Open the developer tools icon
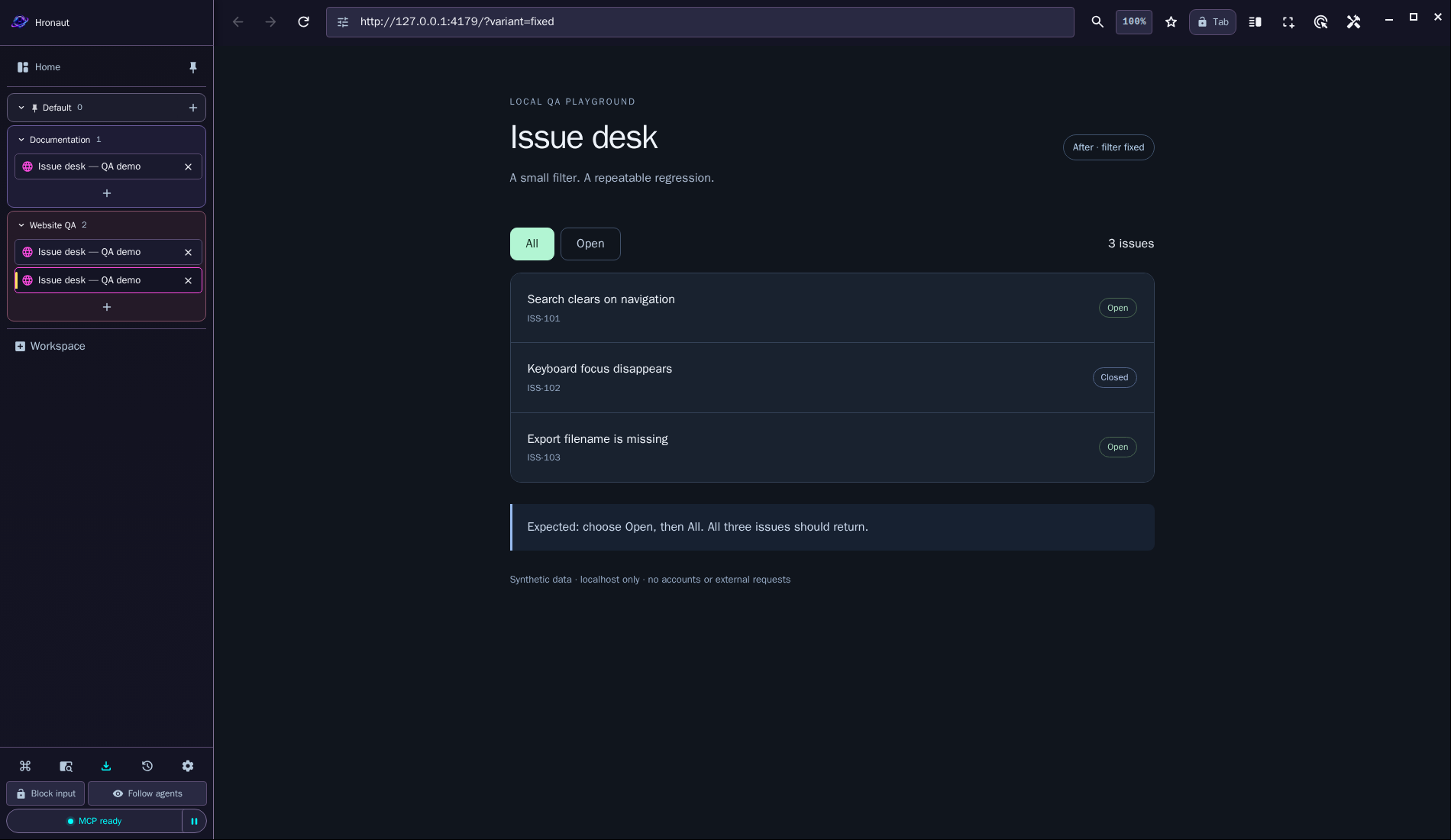 coord(1353,22)
